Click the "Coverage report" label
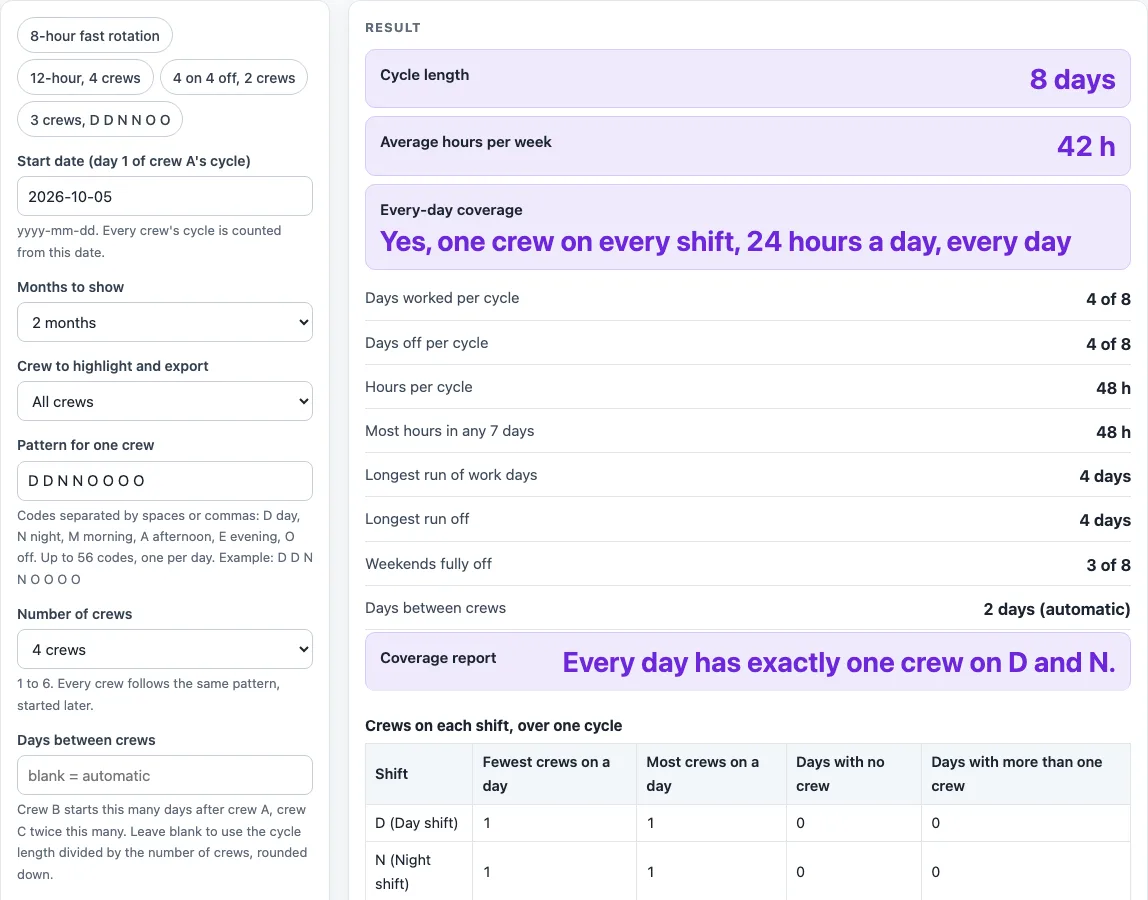 click(x=438, y=658)
